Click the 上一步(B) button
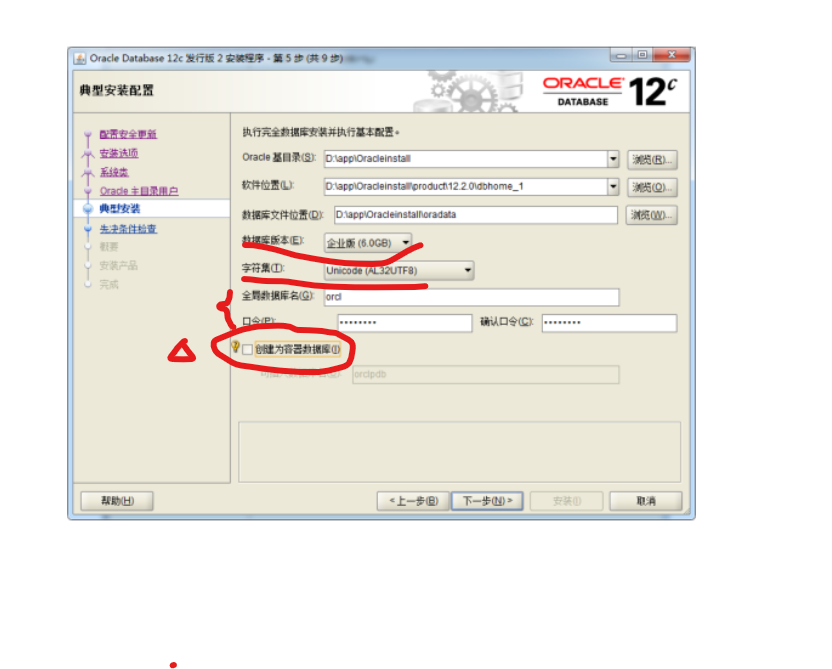 click(413, 501)
